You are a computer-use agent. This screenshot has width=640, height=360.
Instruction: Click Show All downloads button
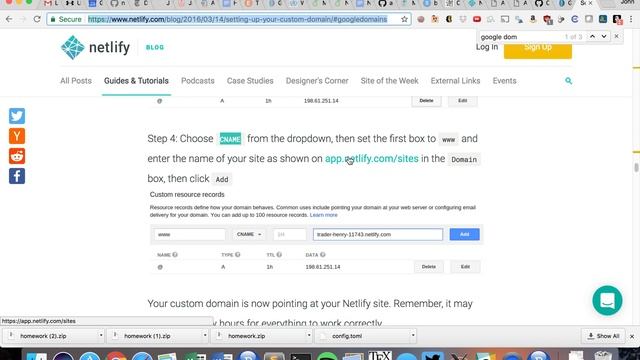pos(603,336)
